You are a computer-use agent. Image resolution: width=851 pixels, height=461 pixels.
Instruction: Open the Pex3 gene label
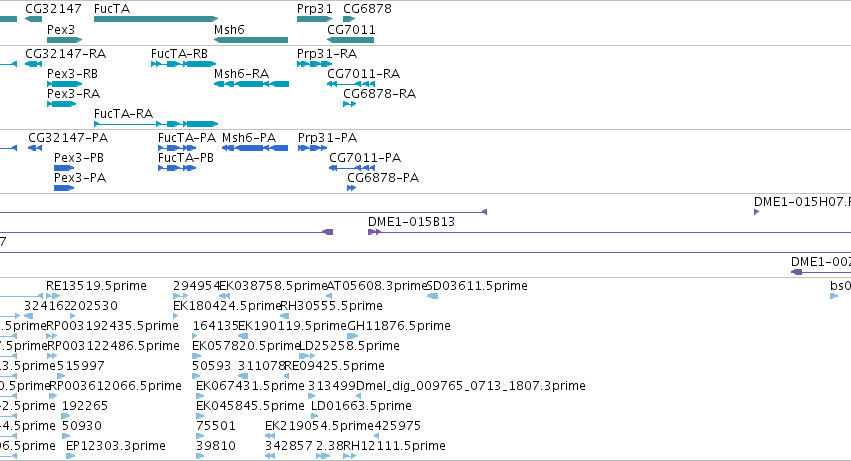coord(61,29)
